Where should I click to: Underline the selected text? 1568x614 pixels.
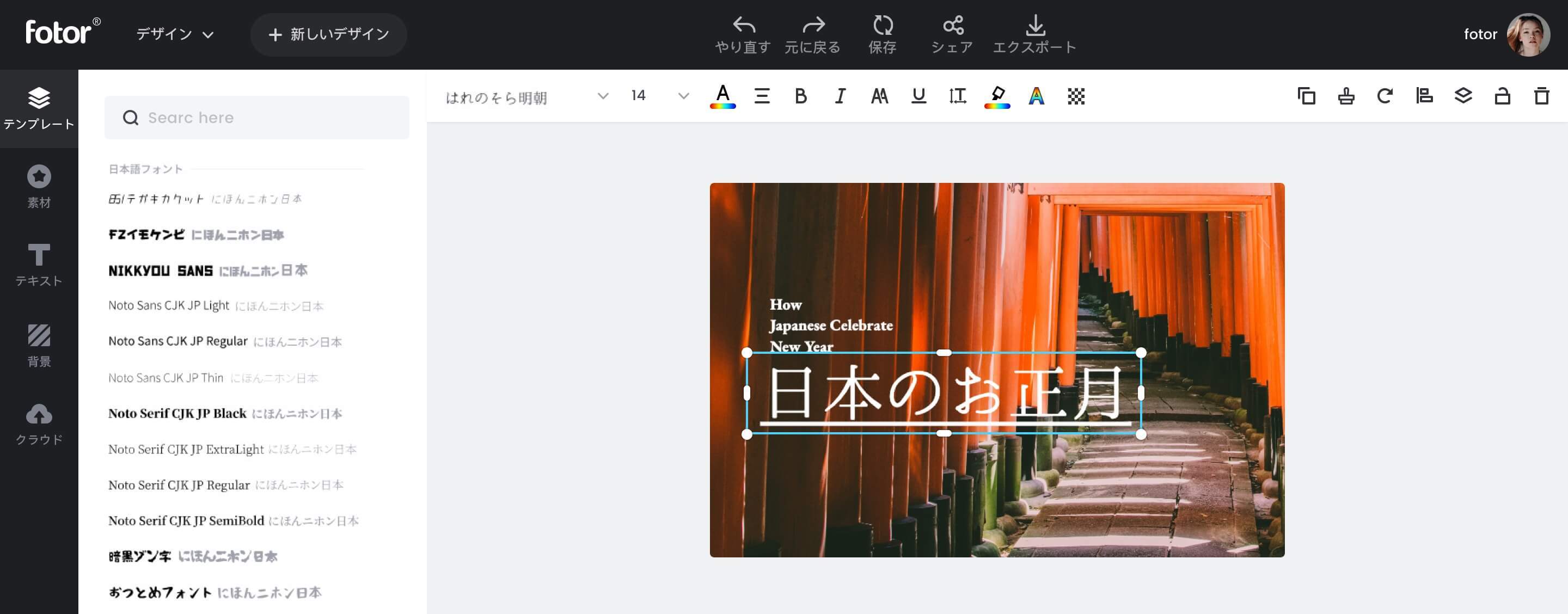[x=918, y=96]
